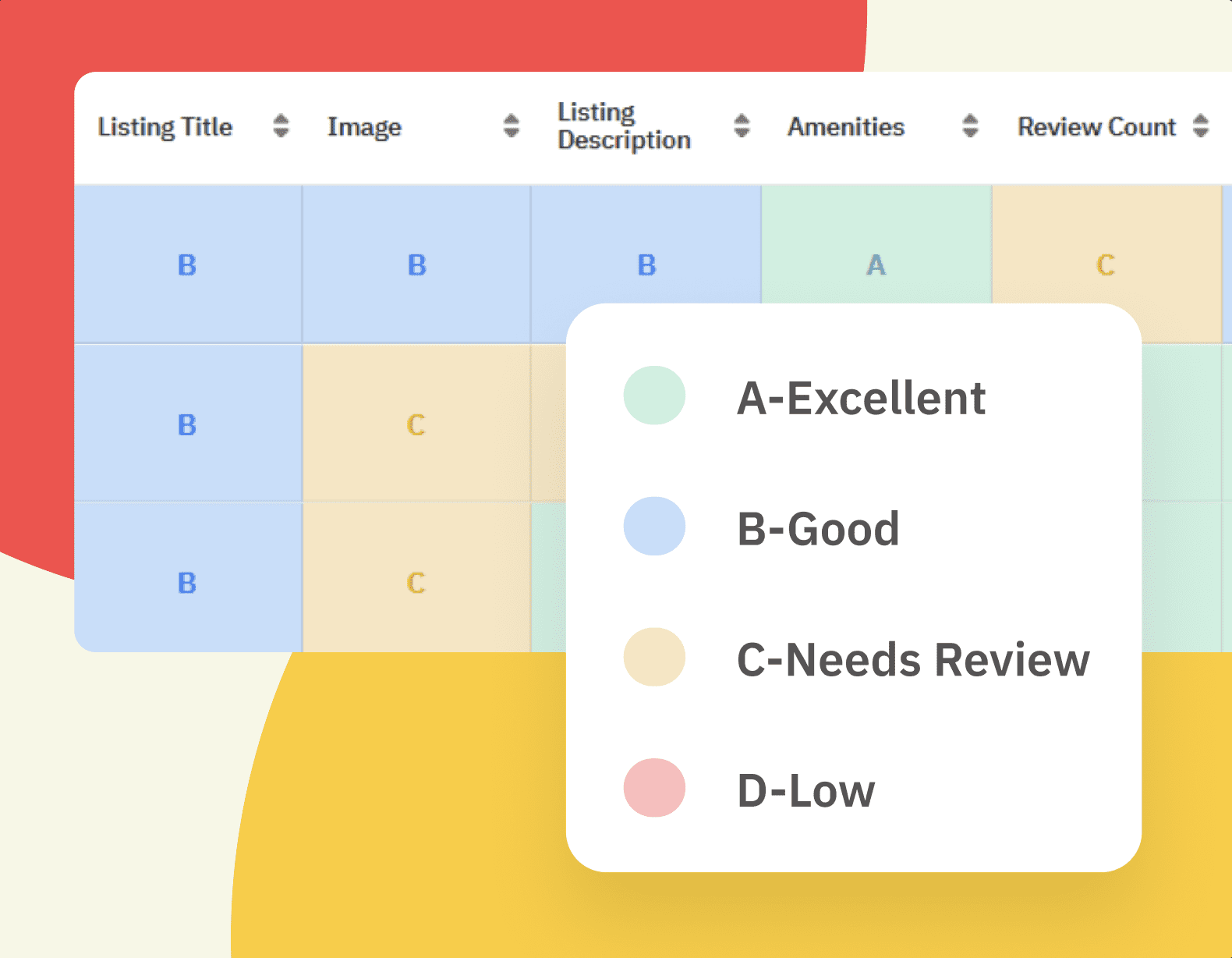The image size is (1232, 958).
Task: Click the Listing Description header label
Action: [624, 126]
